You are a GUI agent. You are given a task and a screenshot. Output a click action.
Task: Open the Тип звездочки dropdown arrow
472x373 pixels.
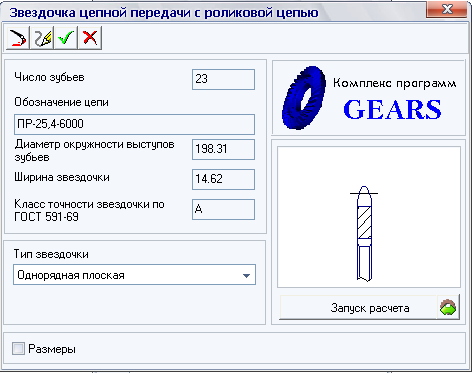[x=246, y=275]
